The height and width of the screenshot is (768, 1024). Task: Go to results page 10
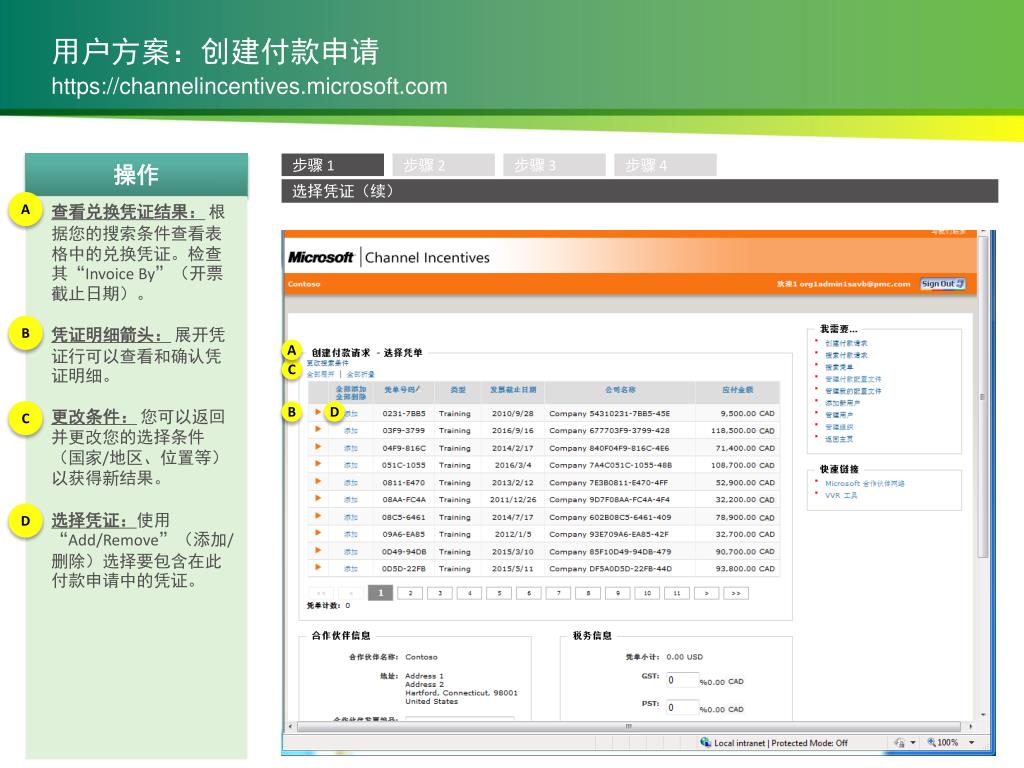647,593
